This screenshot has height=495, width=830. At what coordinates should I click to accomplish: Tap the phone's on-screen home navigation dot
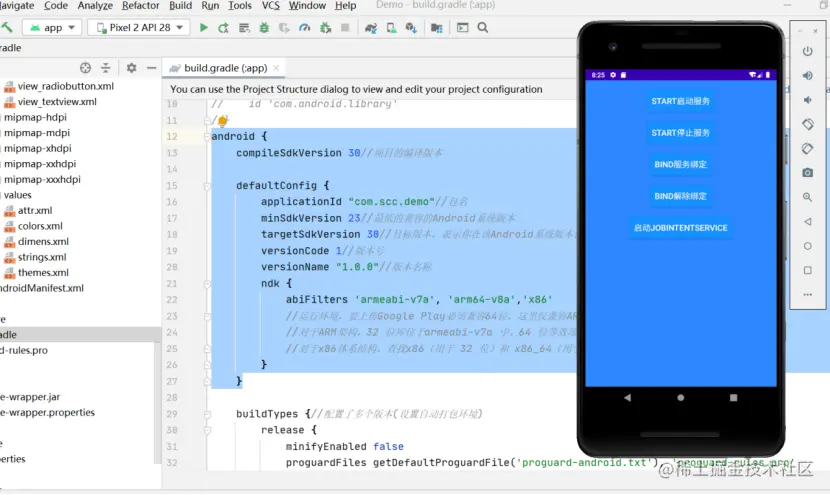(680, 398)
